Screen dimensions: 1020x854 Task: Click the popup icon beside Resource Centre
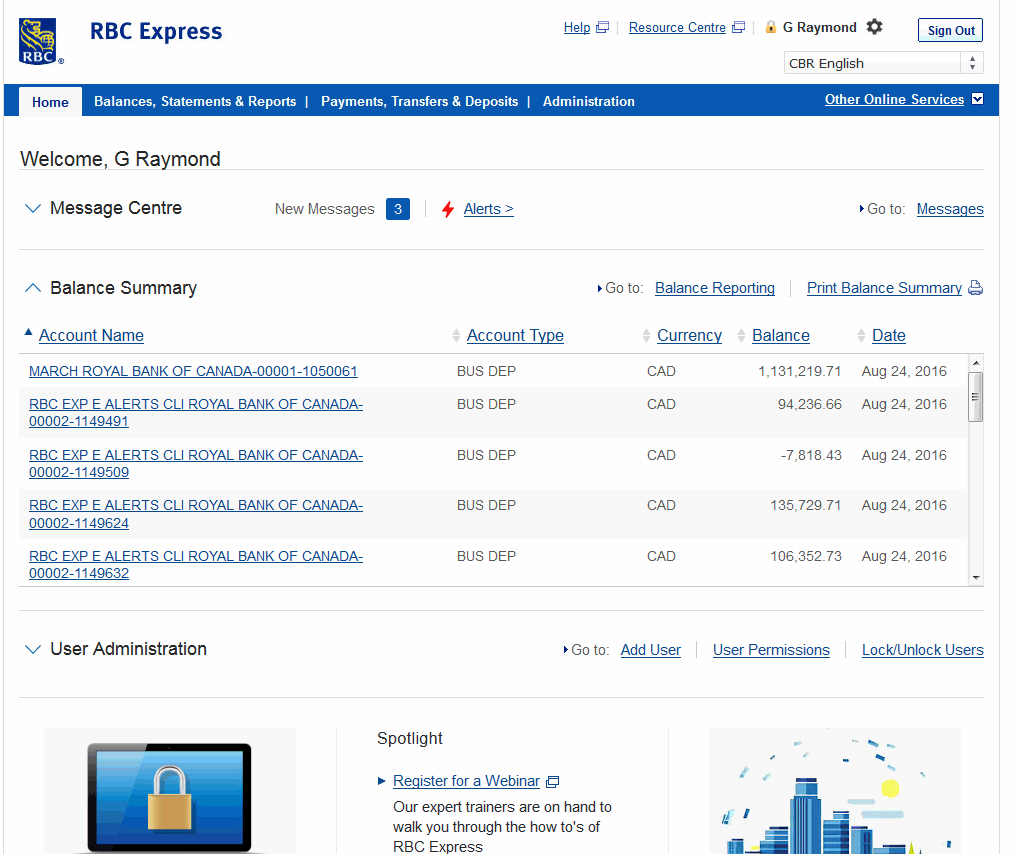[738, 28]
